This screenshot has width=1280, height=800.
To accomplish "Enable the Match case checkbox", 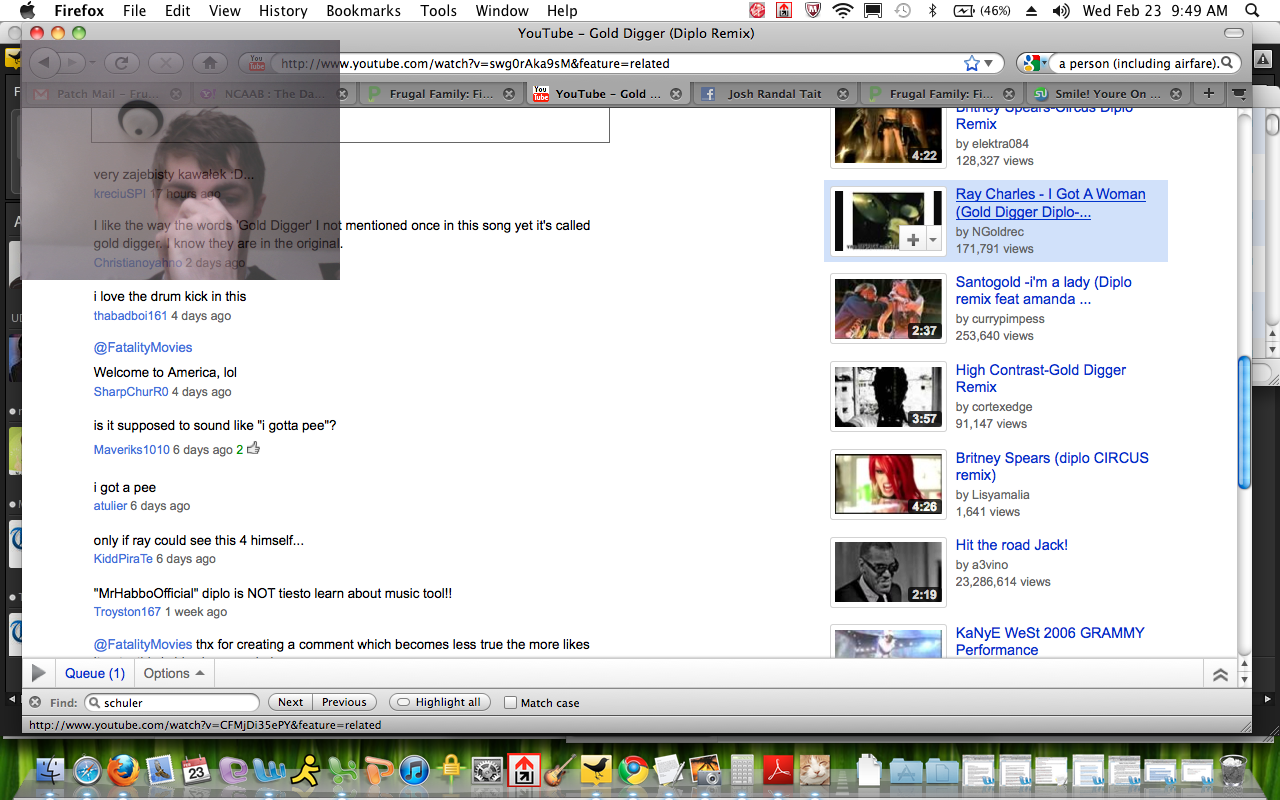I will [511, 703].
